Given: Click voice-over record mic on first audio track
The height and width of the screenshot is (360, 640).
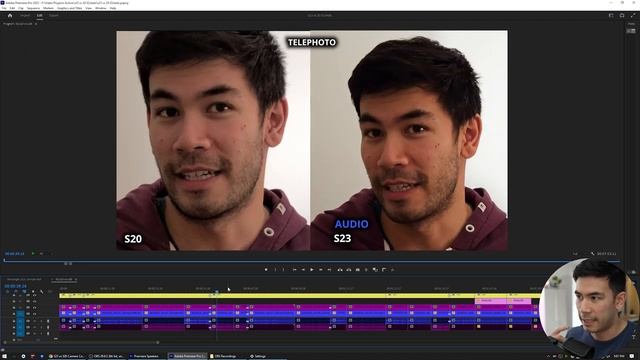Looking at the screenshot, I should 48,320.
